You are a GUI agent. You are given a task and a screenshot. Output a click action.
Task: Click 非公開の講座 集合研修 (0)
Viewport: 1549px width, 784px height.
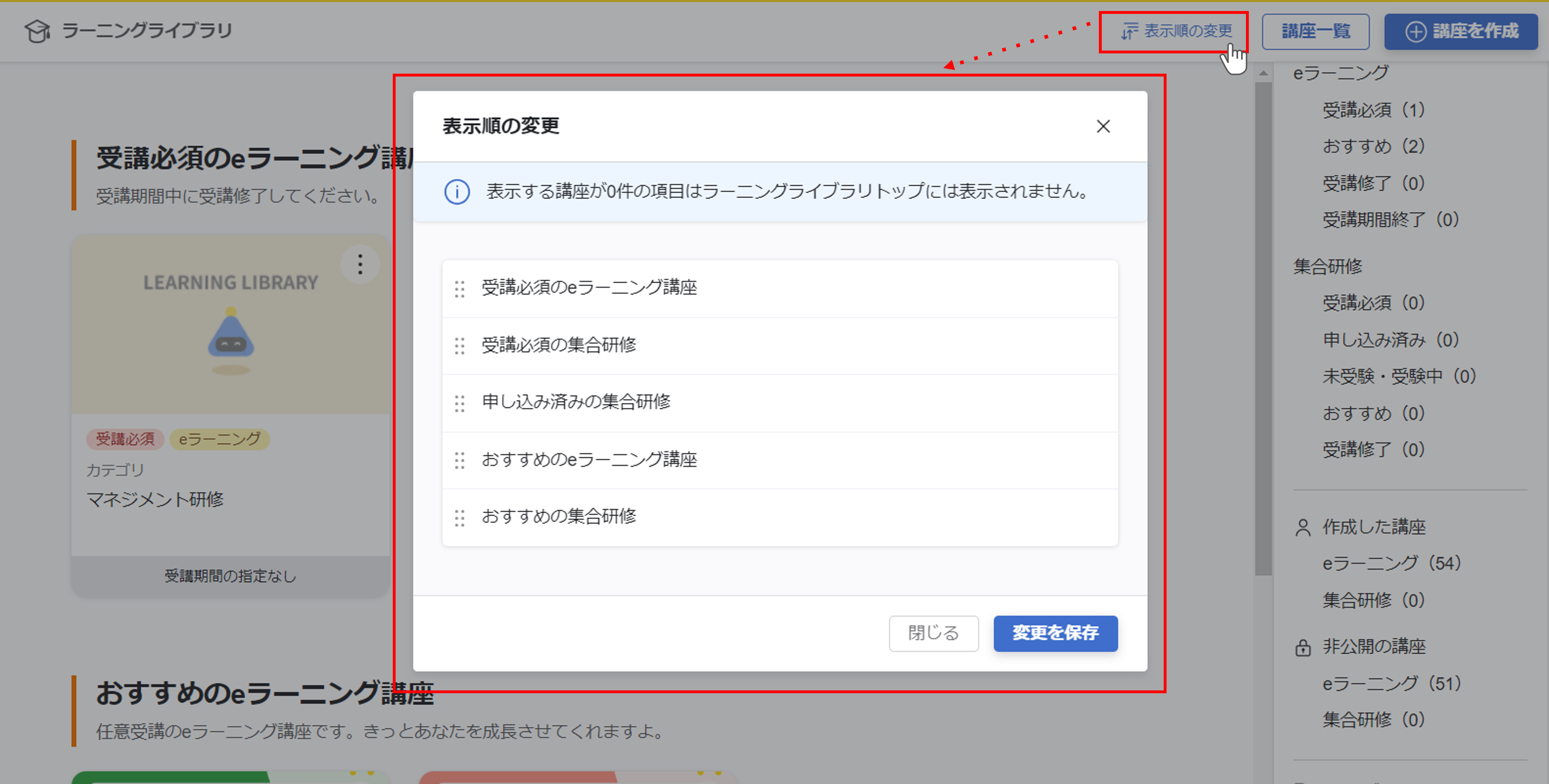click(1374, 720)
